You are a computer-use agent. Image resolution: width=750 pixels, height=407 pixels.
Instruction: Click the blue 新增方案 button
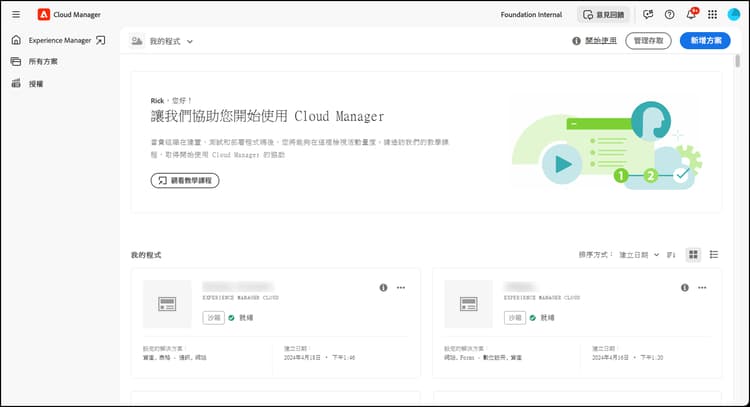pos(705,41)
